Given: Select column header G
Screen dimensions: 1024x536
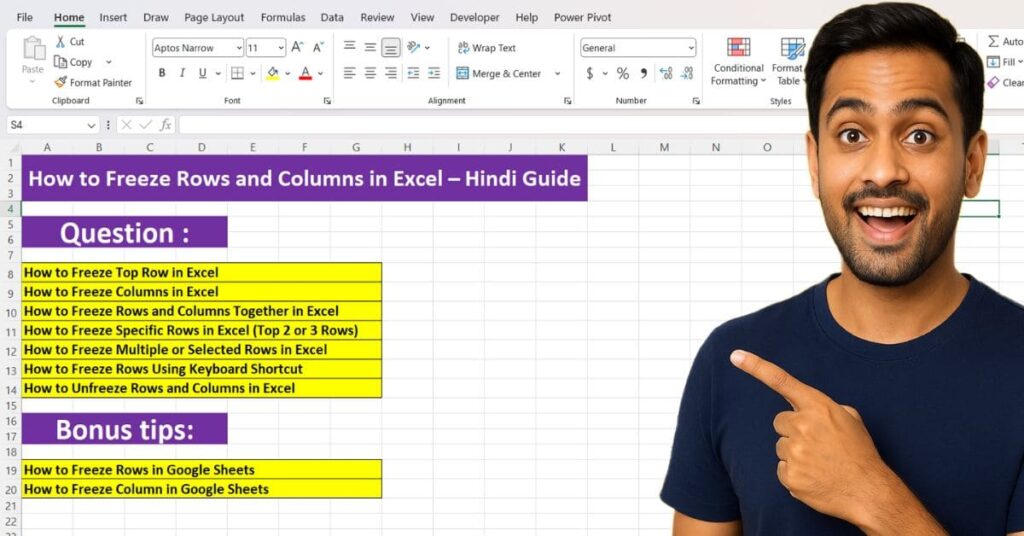Looking at the screenshot, I should pos(356,148).
